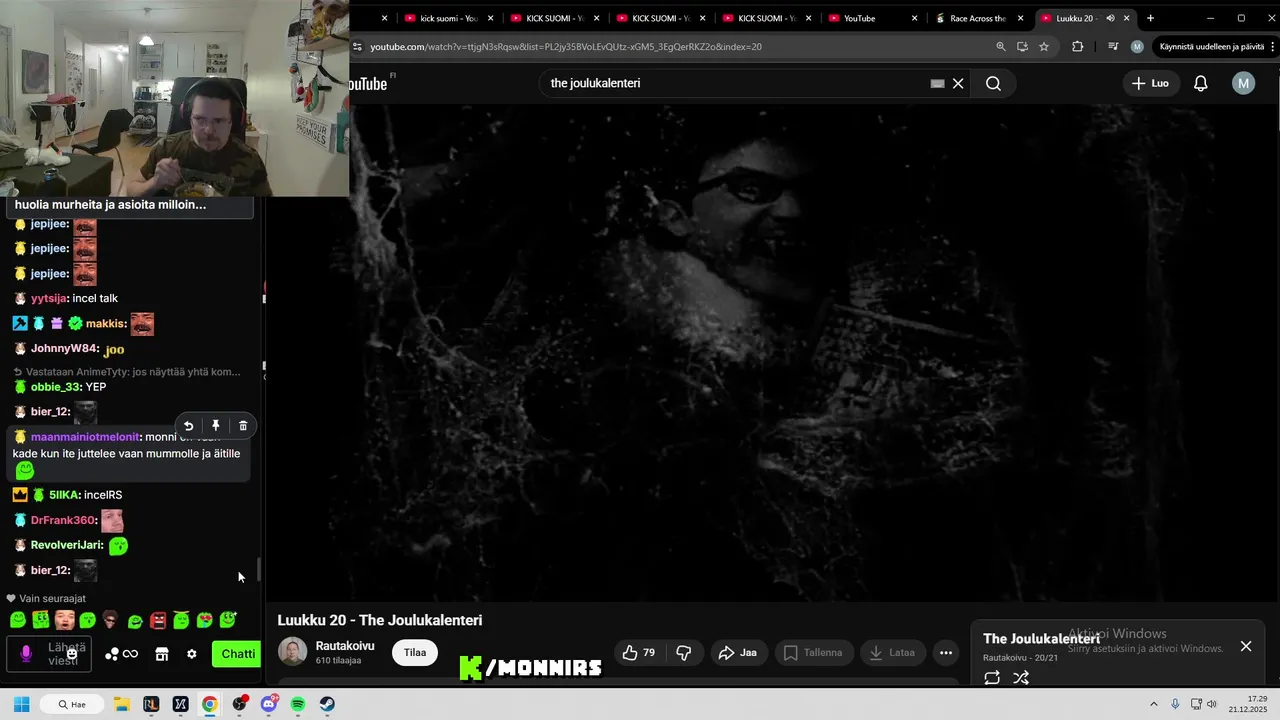The image size is (1280, 720).
Task: Click the taskbar 'Hae' search box
Action: [x=72, y=704]
